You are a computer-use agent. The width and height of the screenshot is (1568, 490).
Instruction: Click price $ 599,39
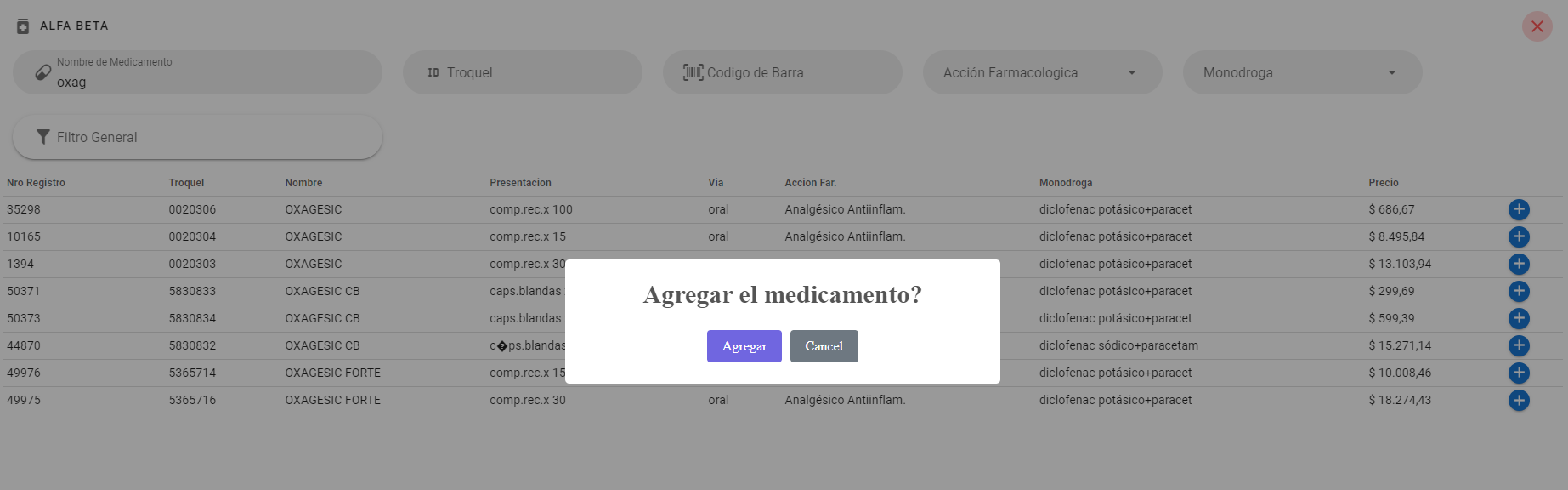coord(1391,318)
